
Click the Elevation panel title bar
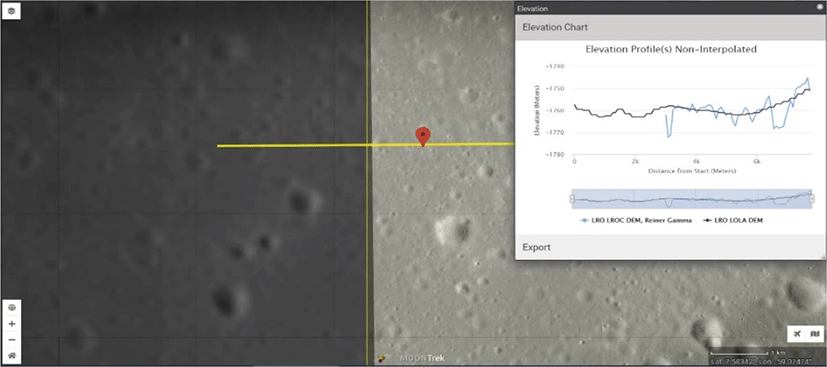[665, 8]
